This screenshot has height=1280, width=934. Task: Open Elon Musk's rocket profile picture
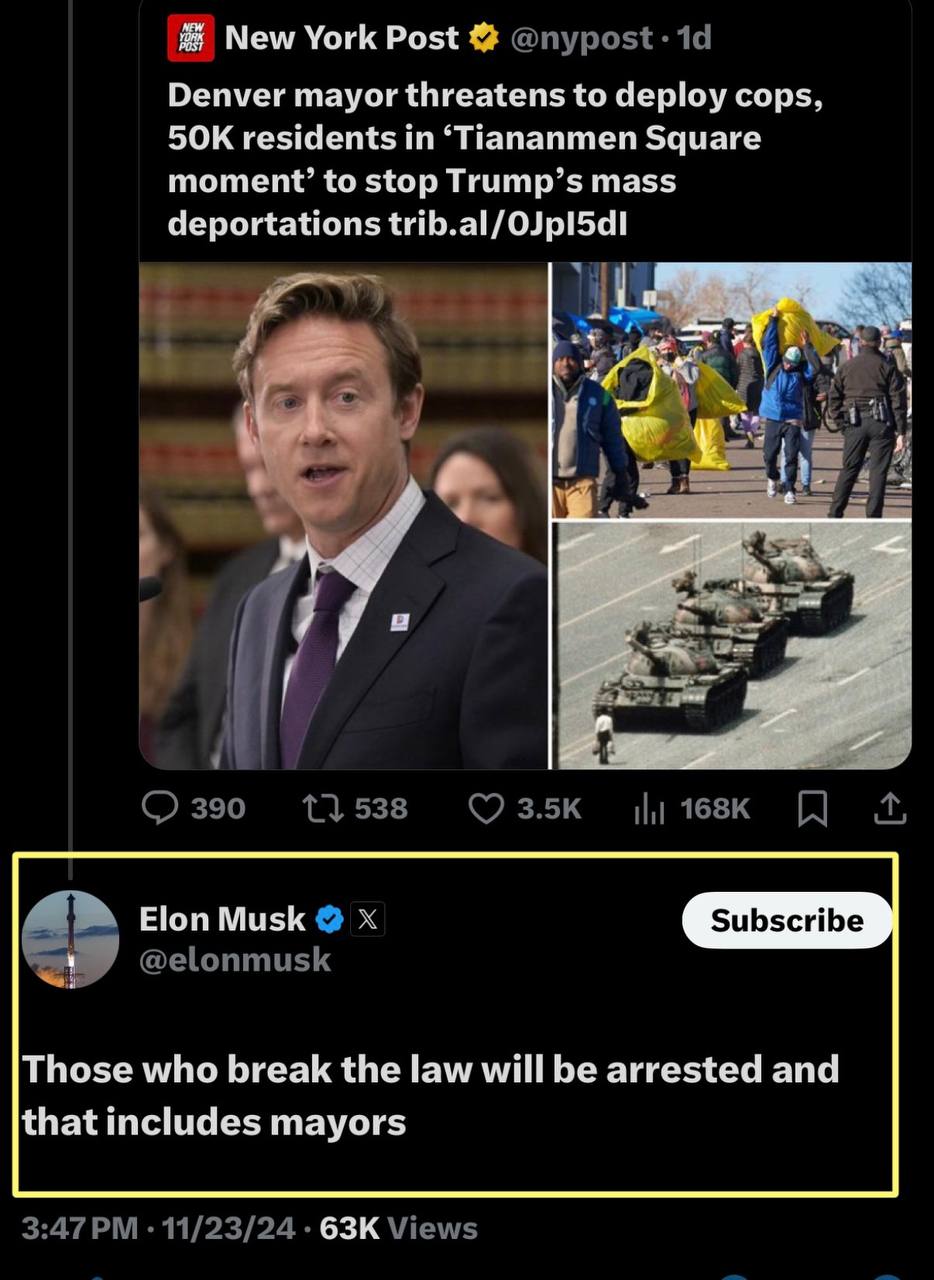tap(70, 940)
